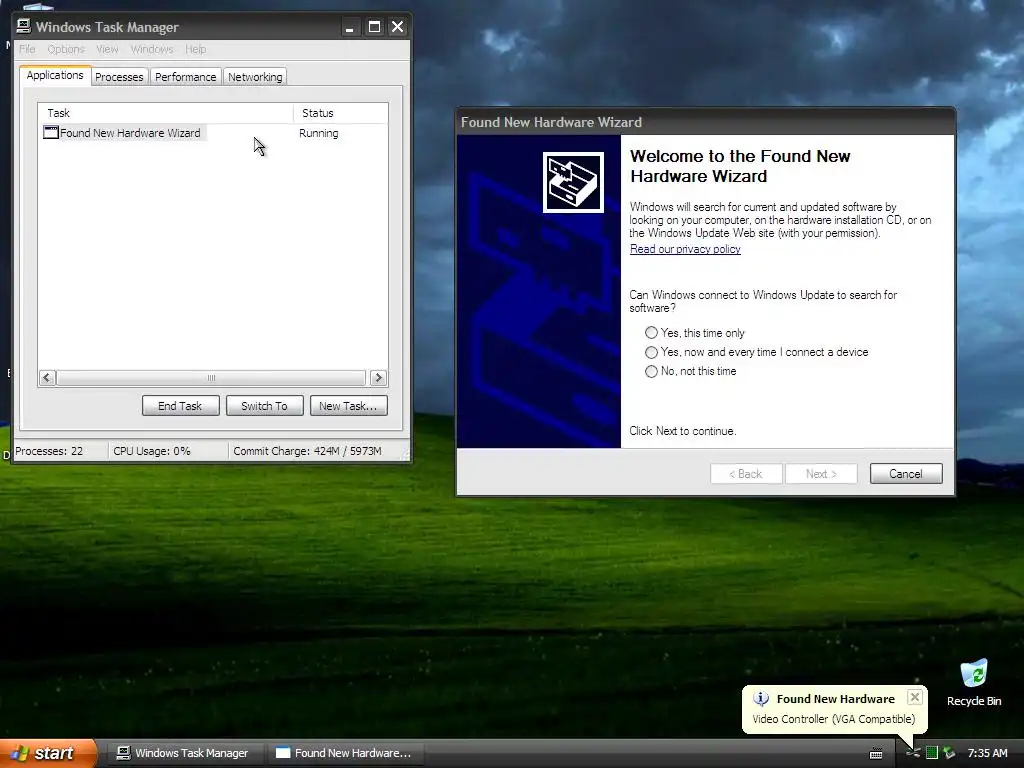This screenshot has width=1024, height=768.
Task: Sort by the Task column header
Action: click(165, 113)
